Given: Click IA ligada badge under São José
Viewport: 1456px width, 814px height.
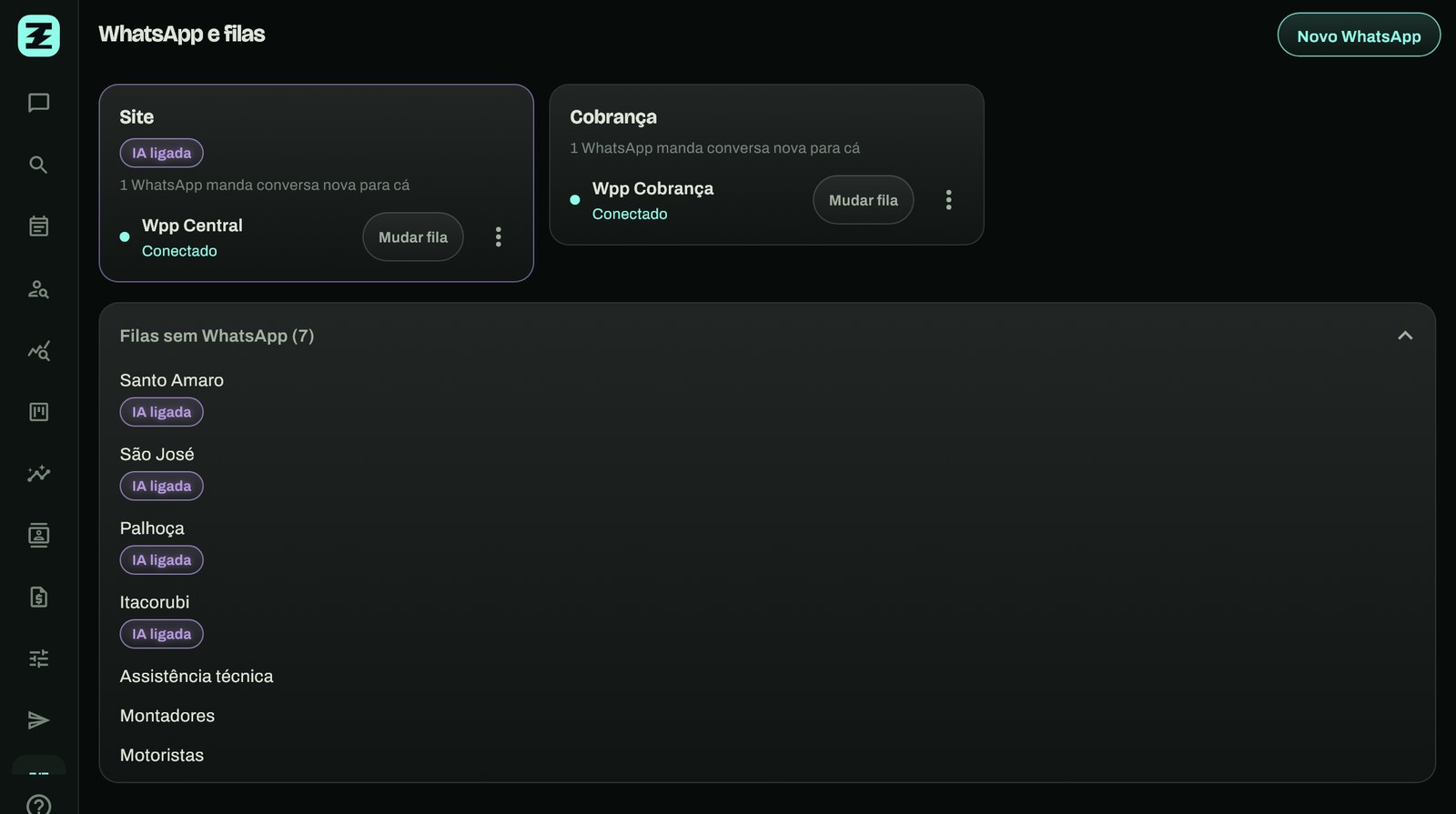Looking at the screenshot, I should pos(162,486).
